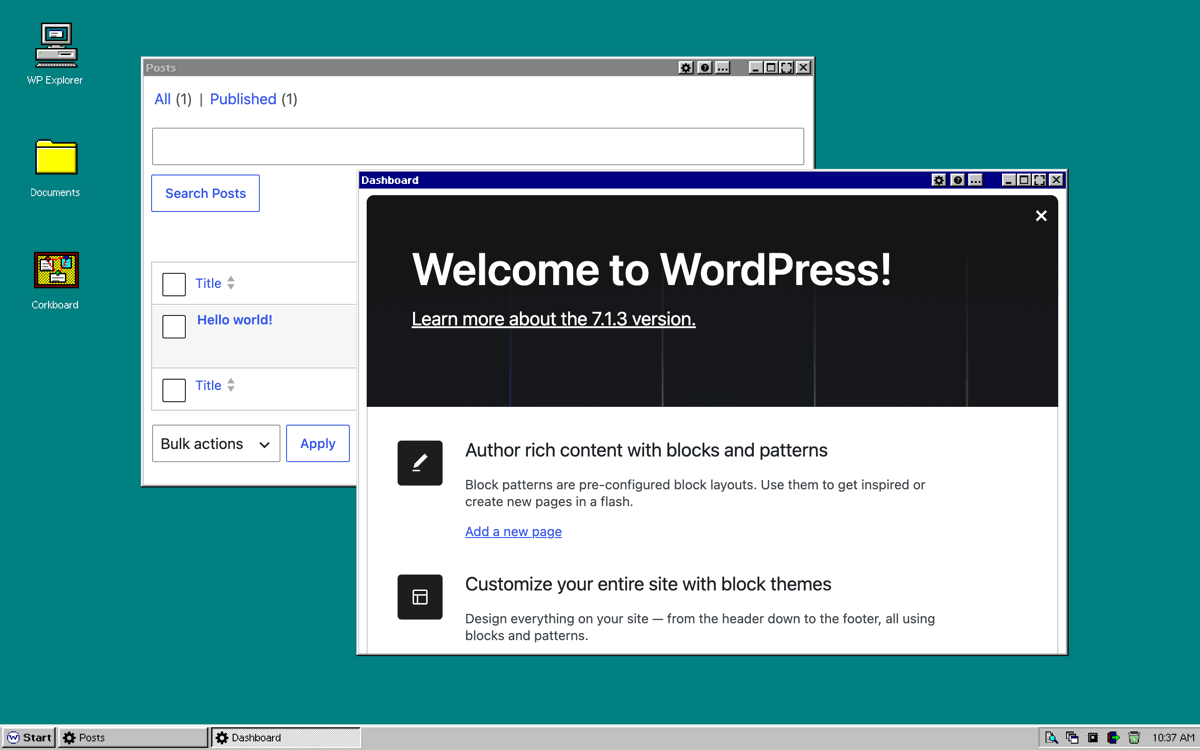Click the fullscreen icon on the Dashboard window
This screenshot has height=750, width=1200.
(1040, 180)
